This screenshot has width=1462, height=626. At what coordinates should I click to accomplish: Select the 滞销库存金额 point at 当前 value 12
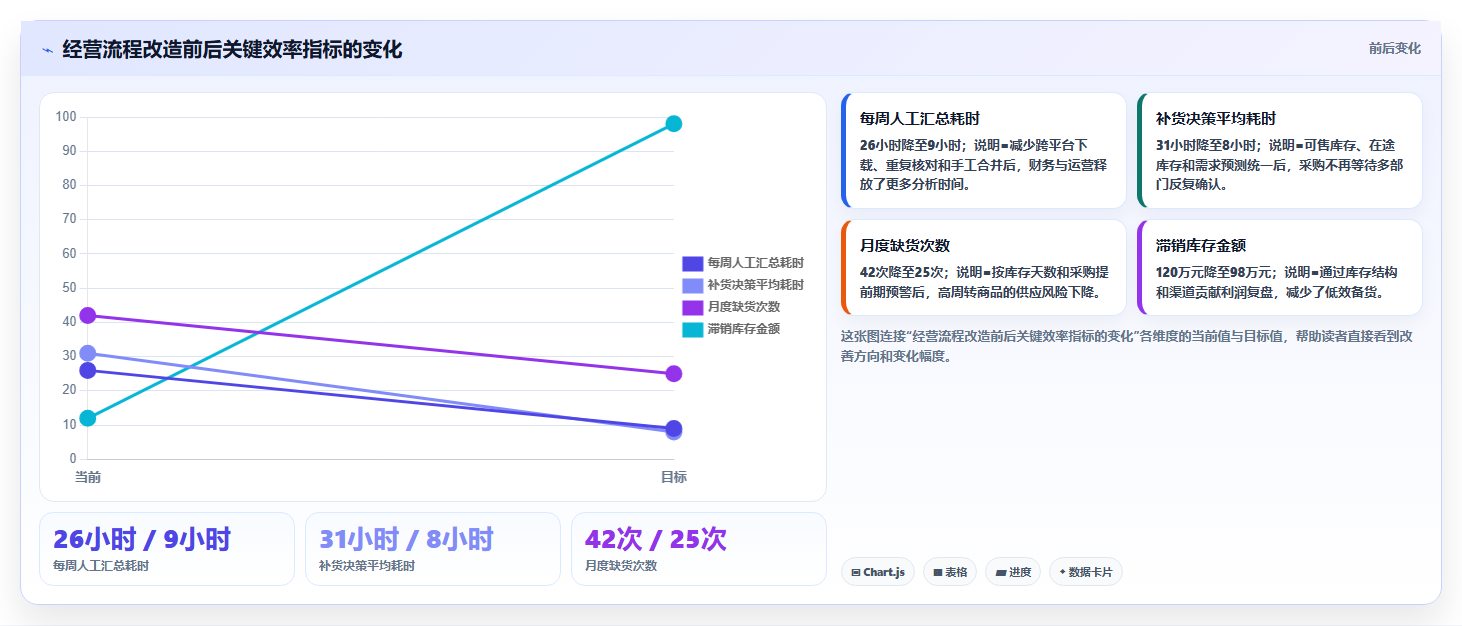point(88,418)
